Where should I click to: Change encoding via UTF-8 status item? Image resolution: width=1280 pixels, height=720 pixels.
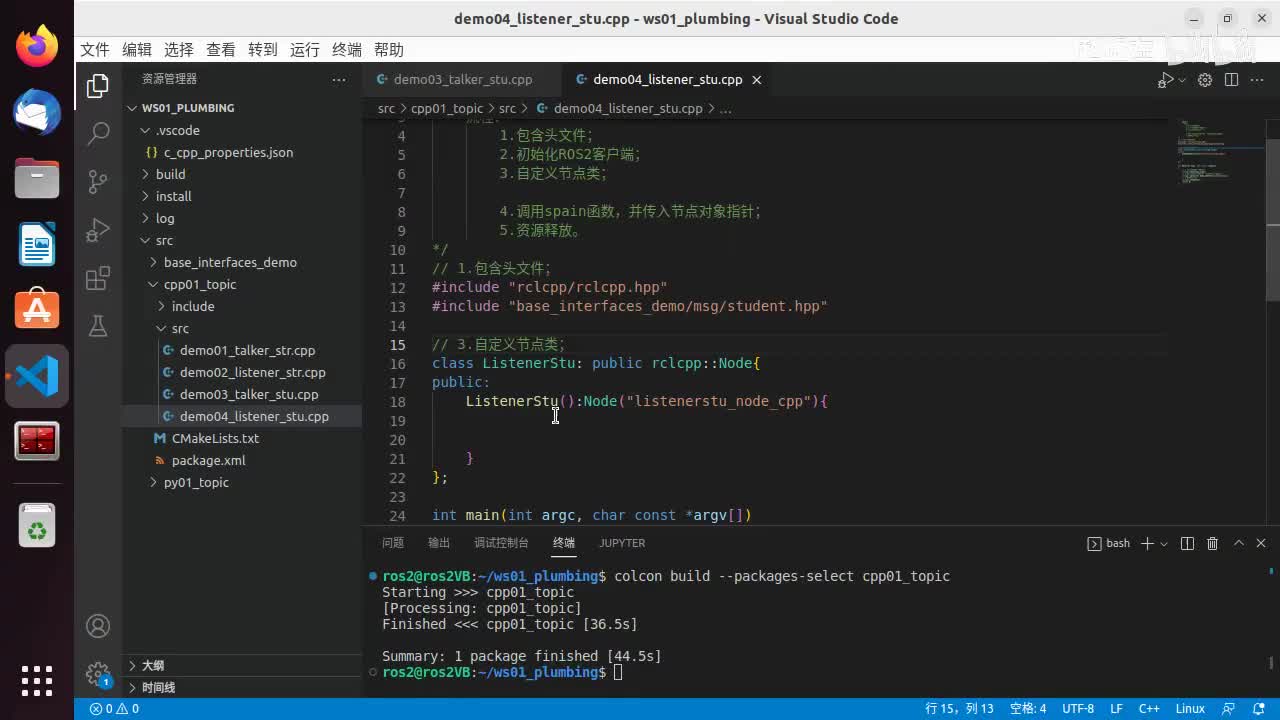point(1078,709)
